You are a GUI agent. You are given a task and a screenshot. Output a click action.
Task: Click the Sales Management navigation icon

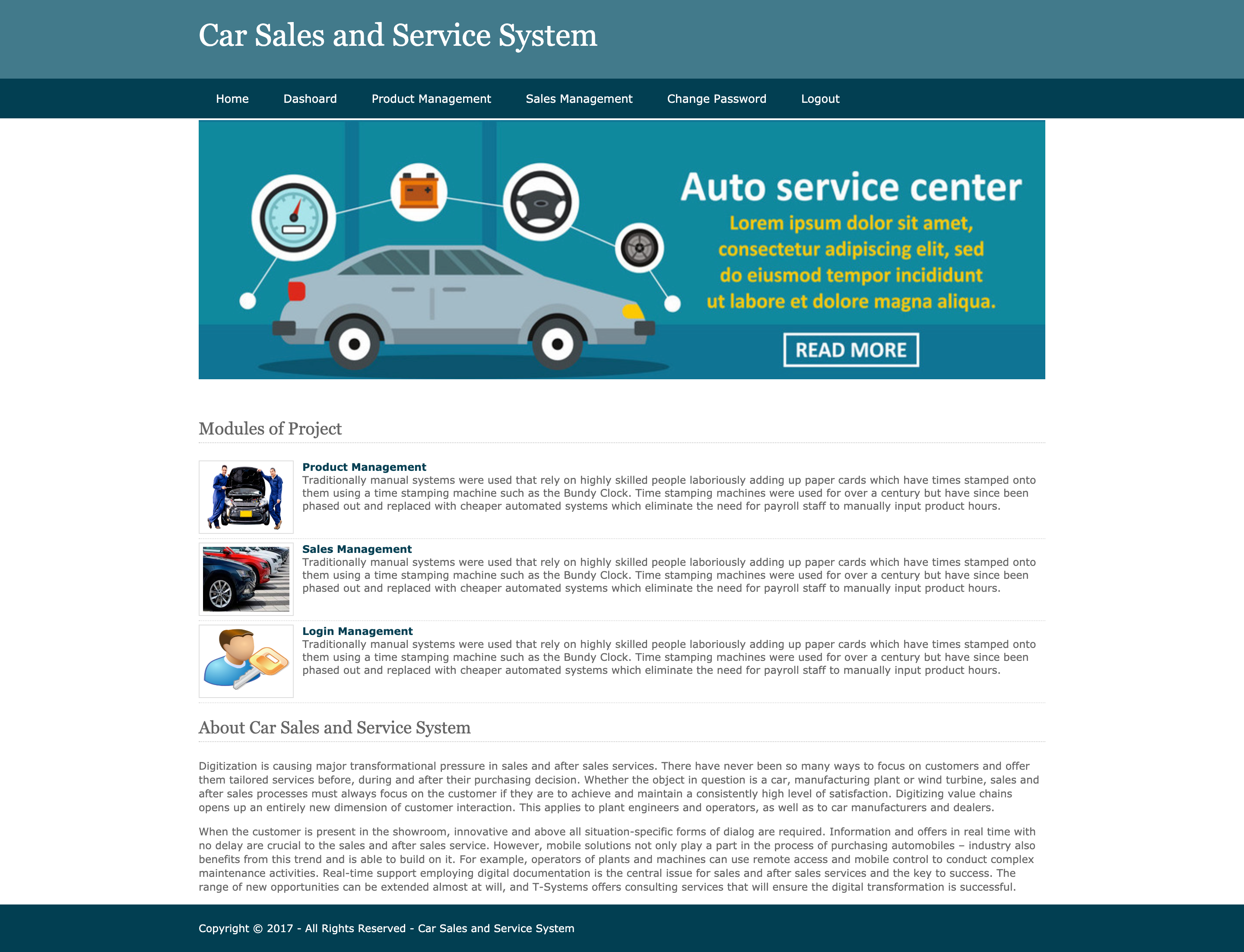pos(579,98)
